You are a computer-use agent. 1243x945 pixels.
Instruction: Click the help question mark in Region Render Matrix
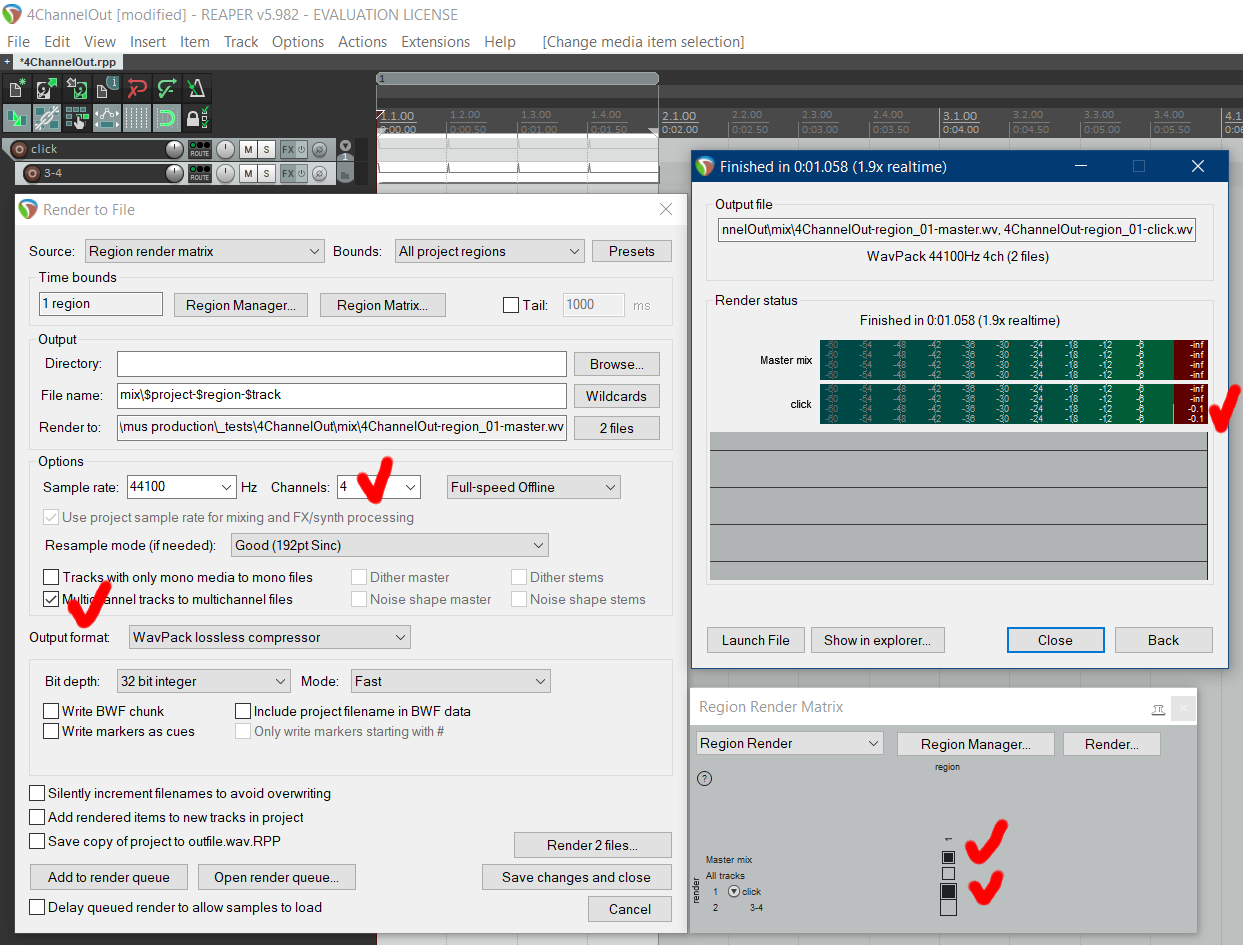(704, 778)
